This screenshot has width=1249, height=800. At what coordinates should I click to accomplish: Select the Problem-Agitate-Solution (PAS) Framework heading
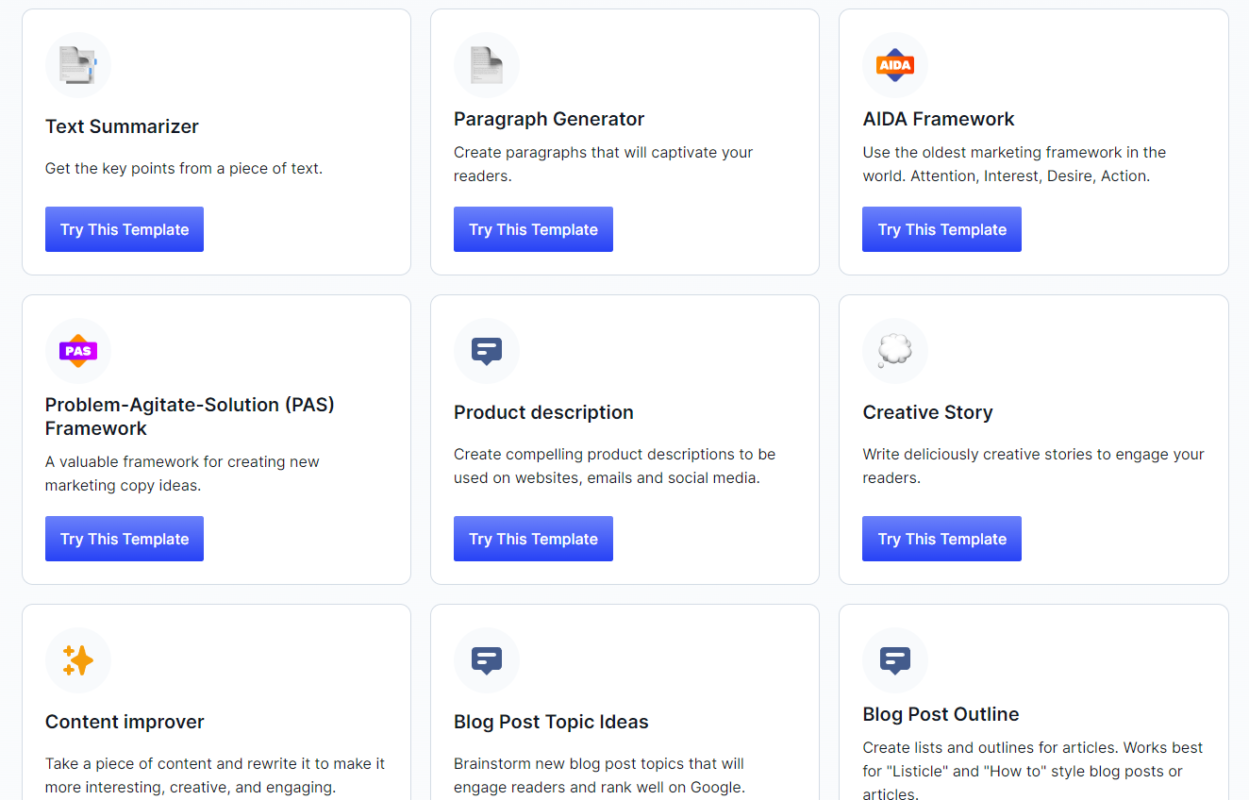point(189,417)
